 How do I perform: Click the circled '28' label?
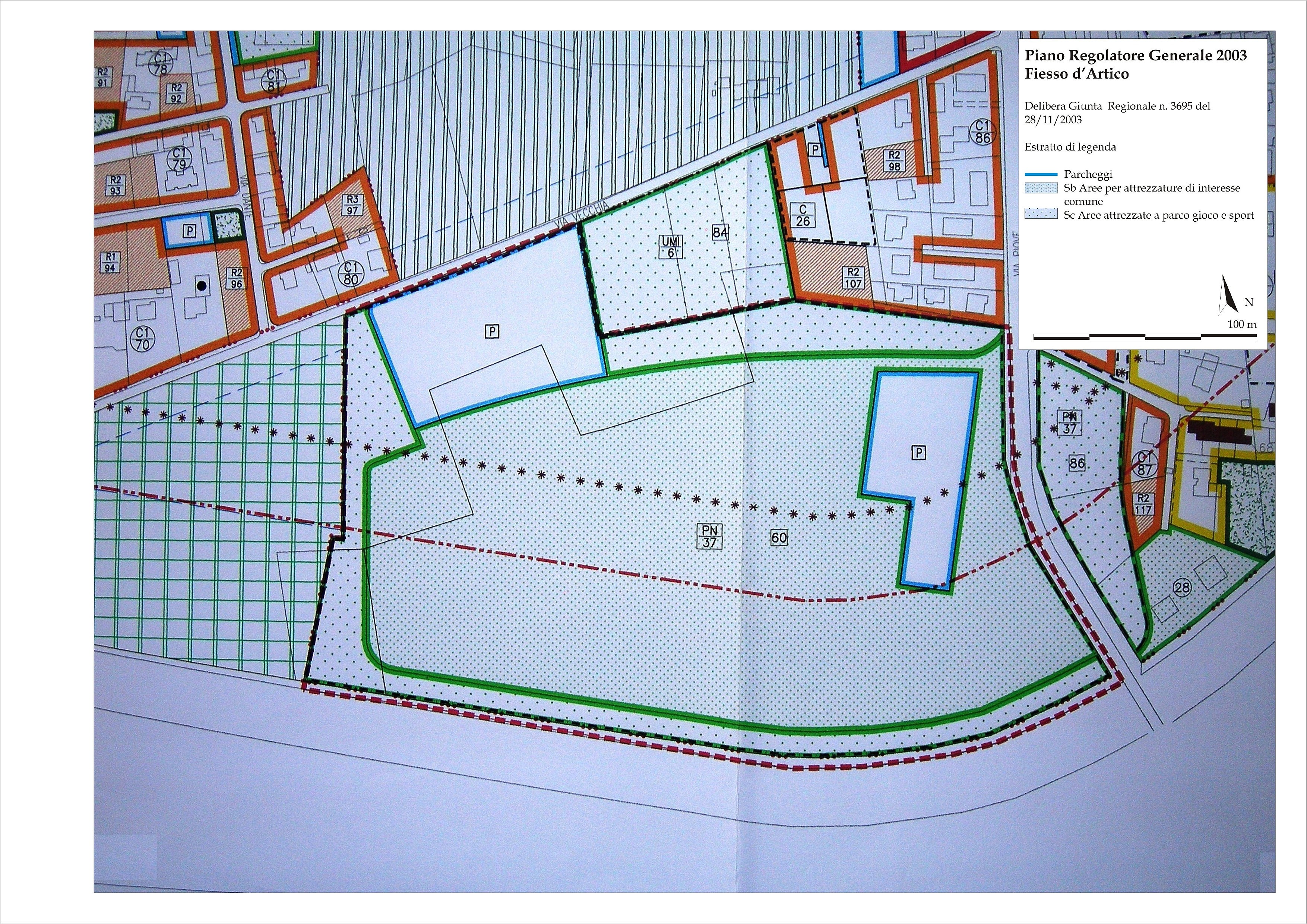(x=1182, y=588)
